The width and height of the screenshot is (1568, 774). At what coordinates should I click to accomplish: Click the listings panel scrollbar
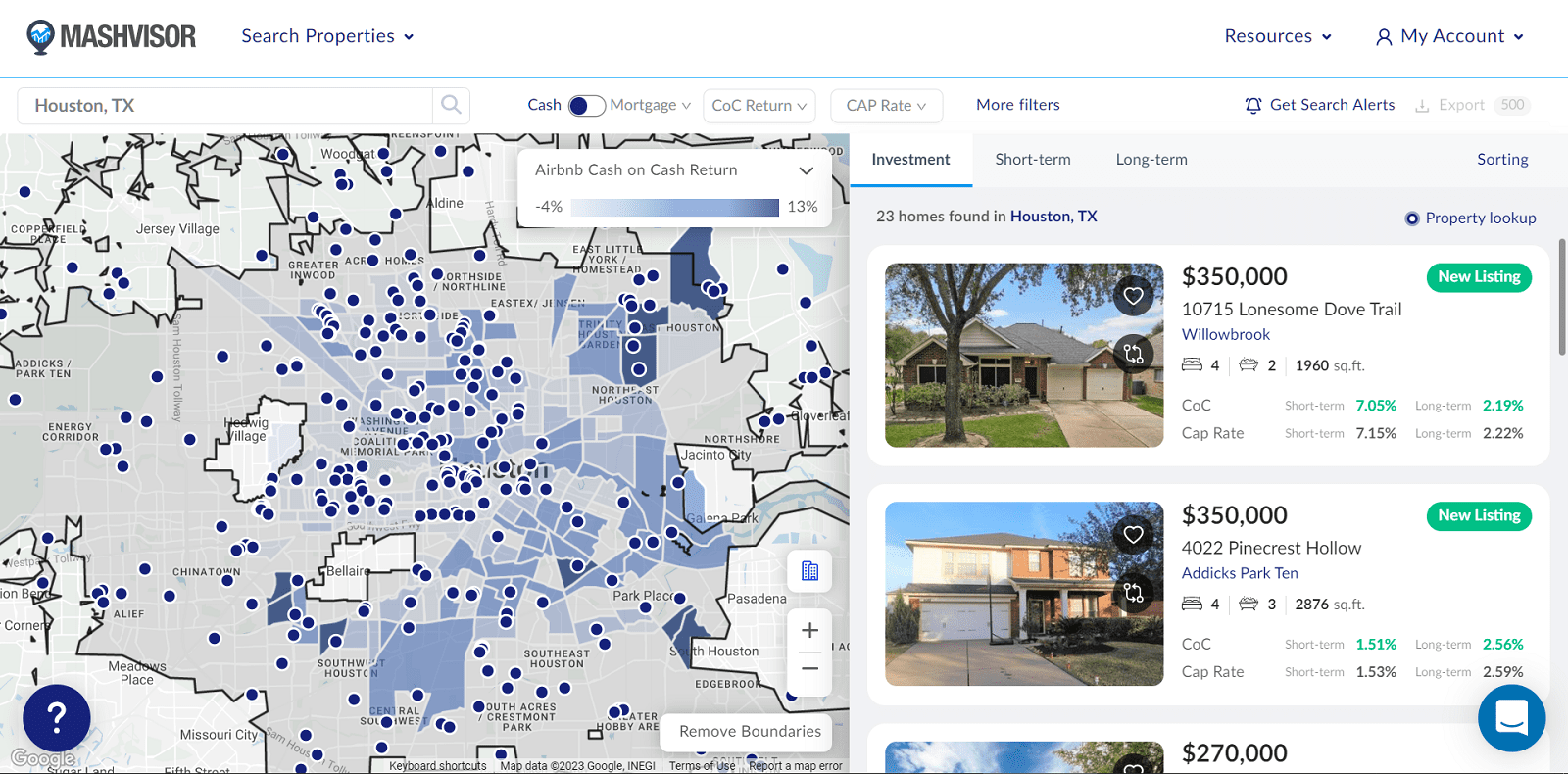pyautogui.click(x=1562, y=297)
